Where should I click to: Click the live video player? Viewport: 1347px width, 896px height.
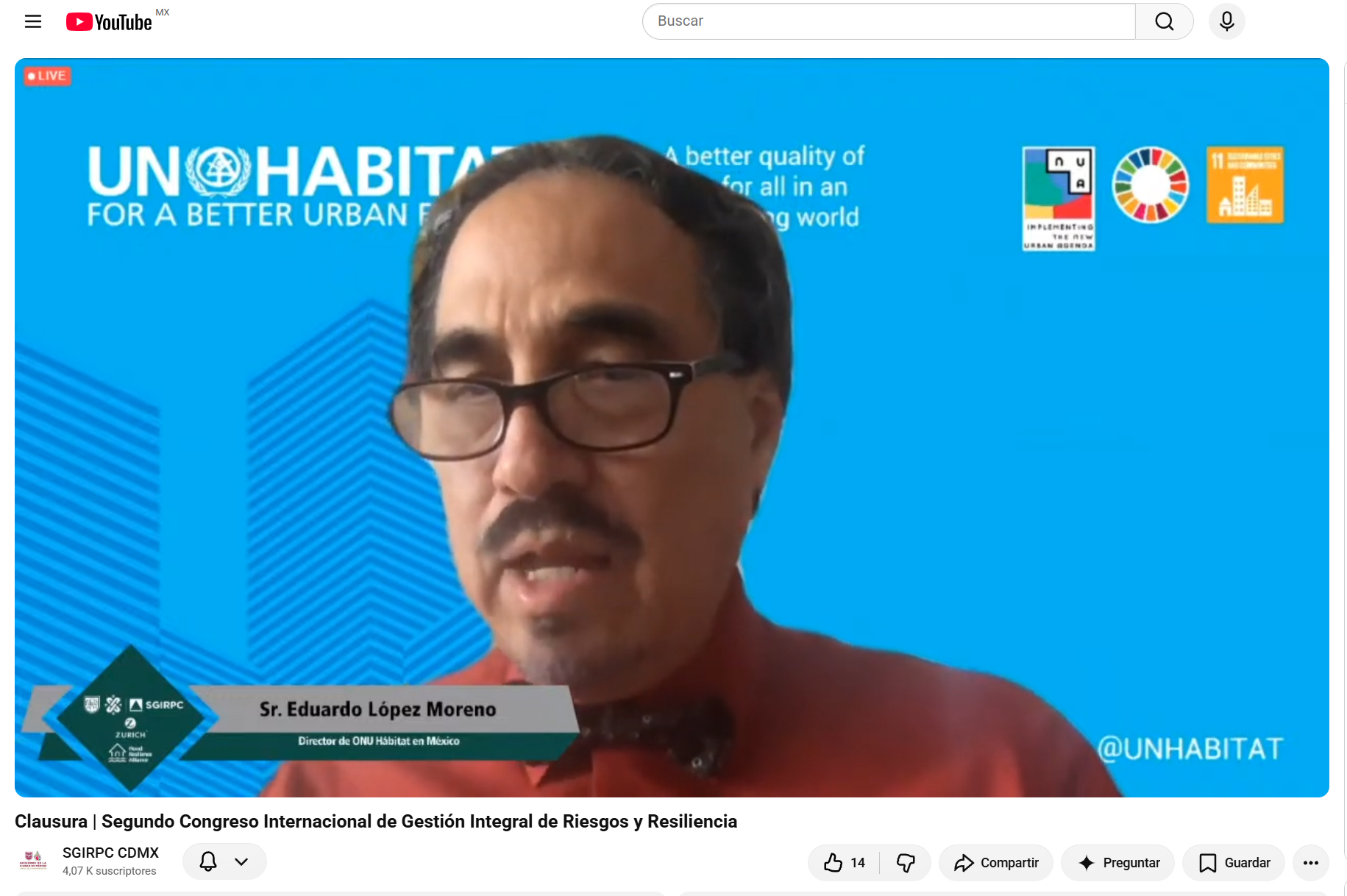coord(672,427)
